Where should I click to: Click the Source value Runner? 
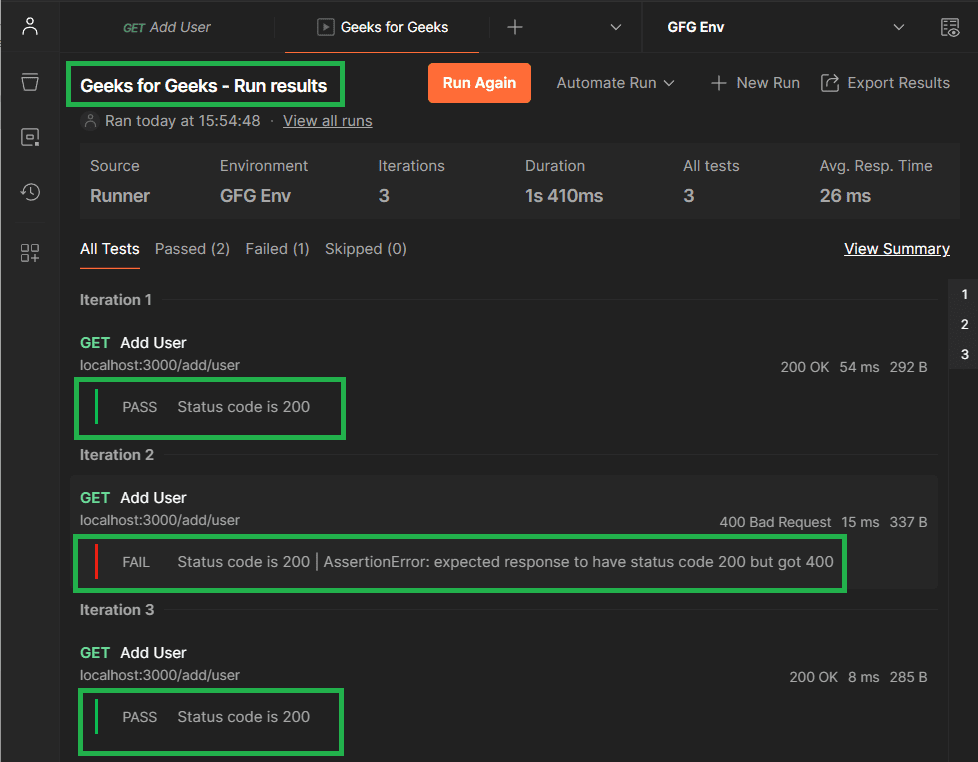[120, 196]
